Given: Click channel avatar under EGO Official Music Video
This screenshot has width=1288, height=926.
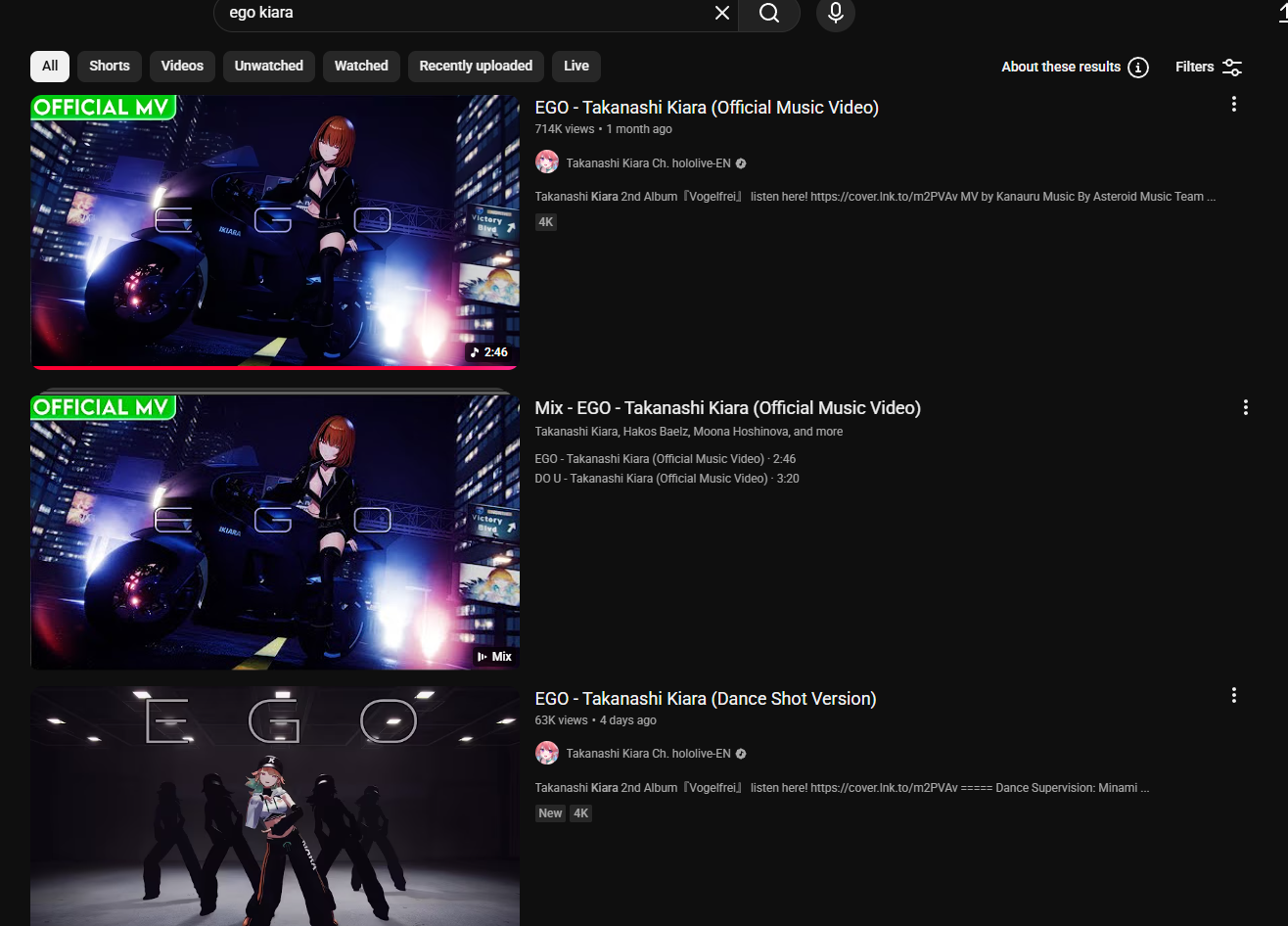Looking at the screenshot, I should pyautogui.click(x=547, y=162).
